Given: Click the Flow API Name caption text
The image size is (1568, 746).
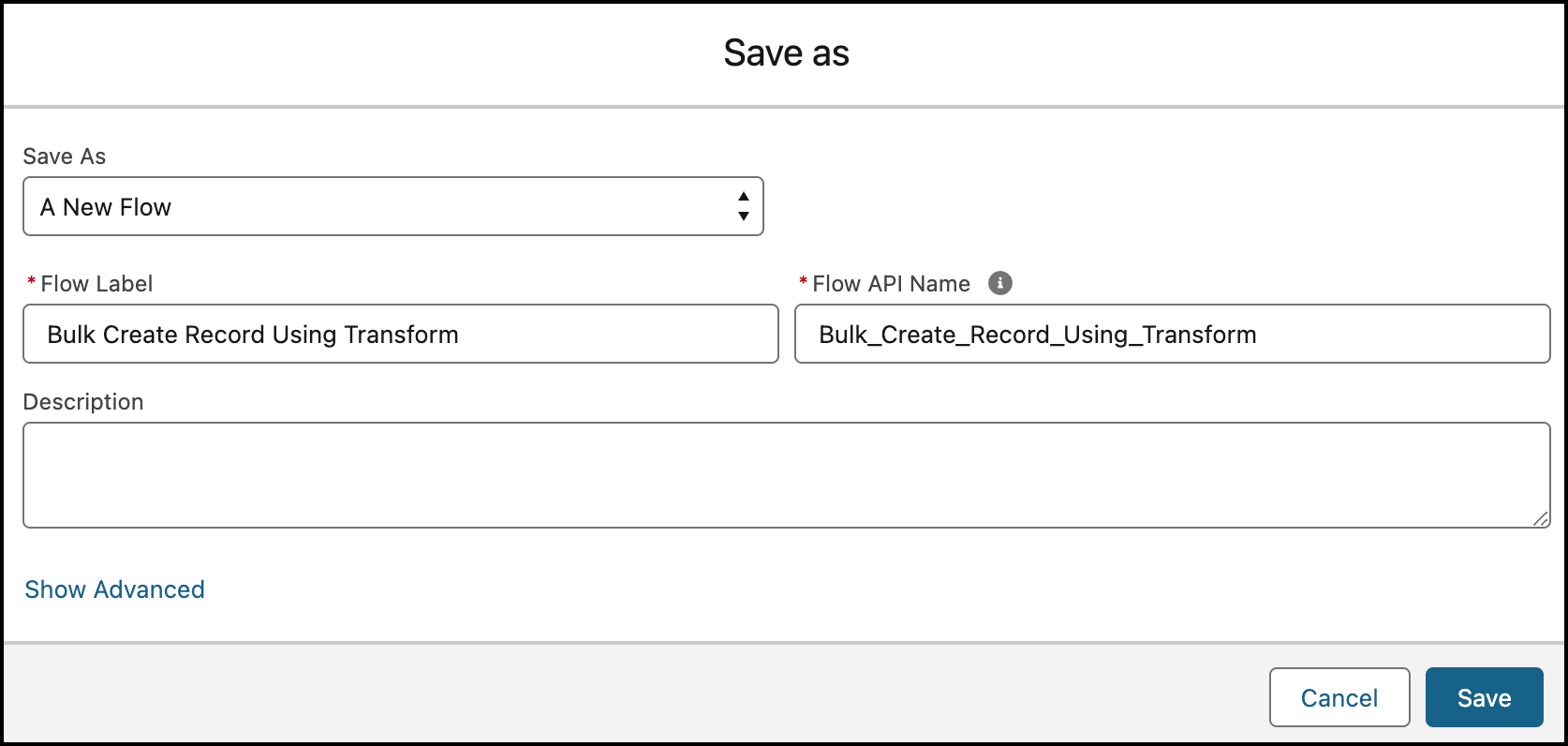Looking at the screenshot, I should 891,284.
